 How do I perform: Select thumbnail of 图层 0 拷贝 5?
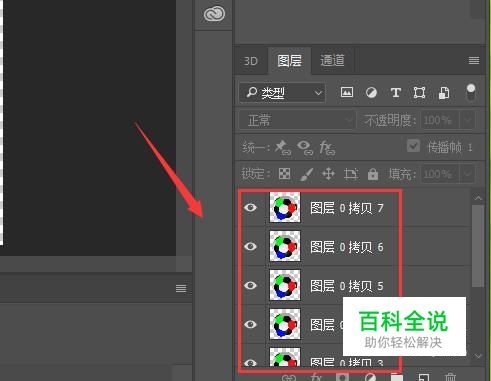(285, 285)
